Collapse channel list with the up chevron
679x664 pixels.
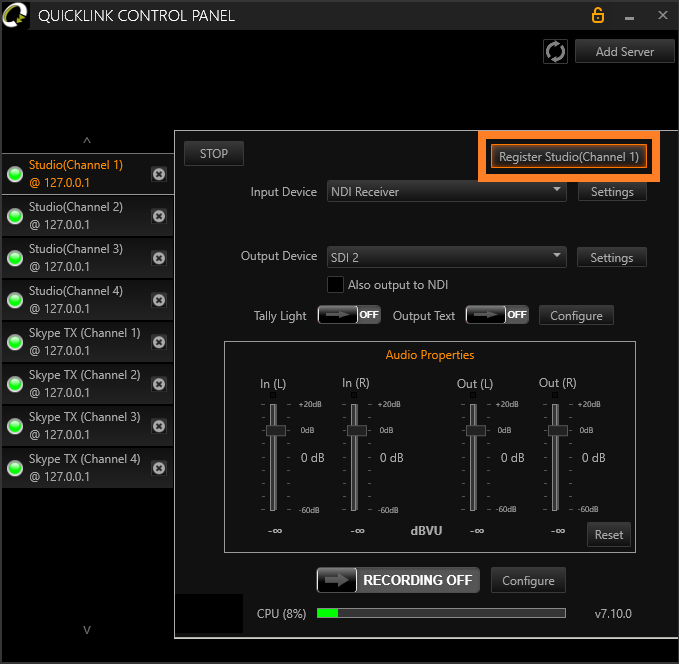click(87, 140)
